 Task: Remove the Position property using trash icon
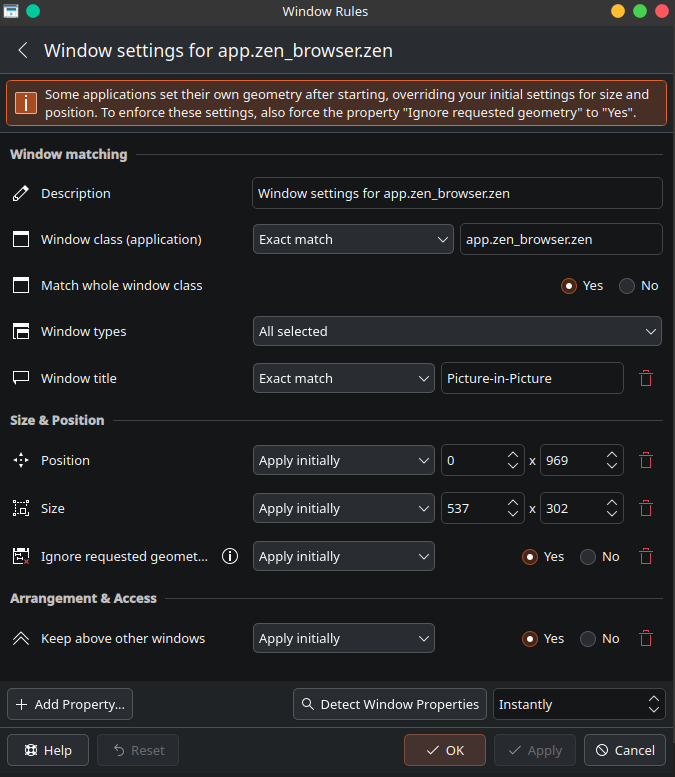click(x=646, y=460)
